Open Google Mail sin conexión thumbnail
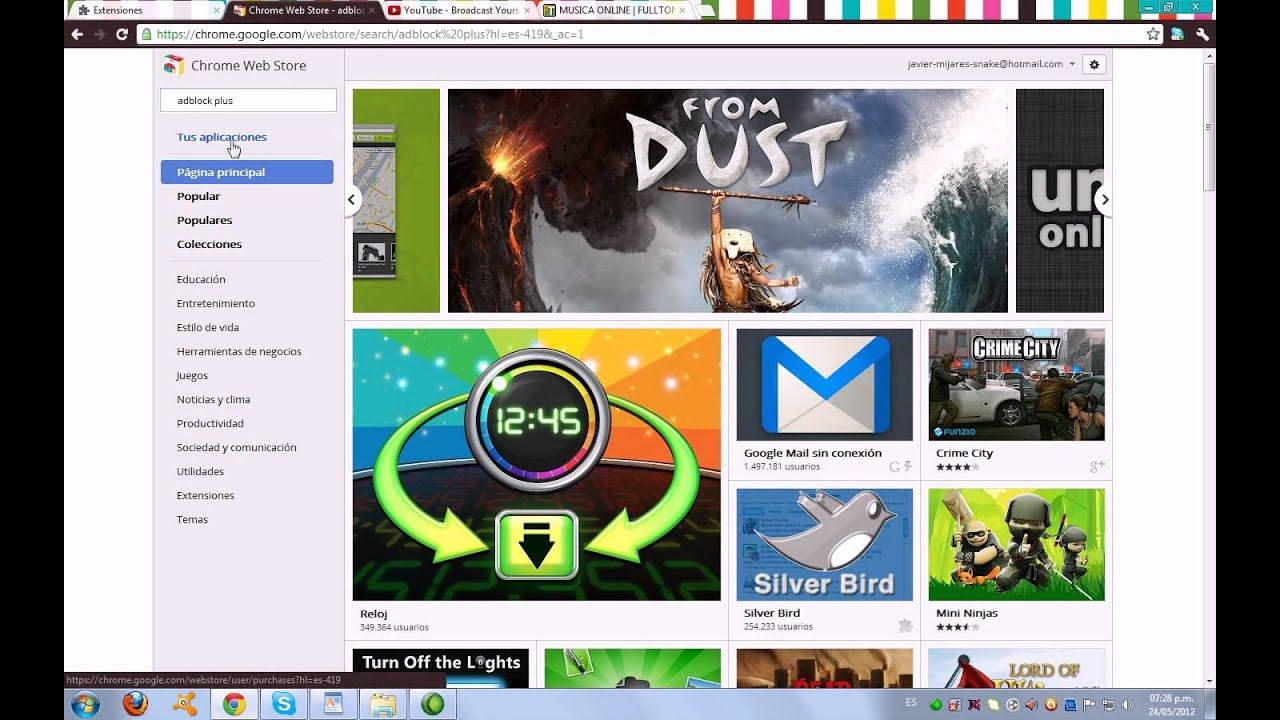The image size is (1280, 720). point(824,385)
